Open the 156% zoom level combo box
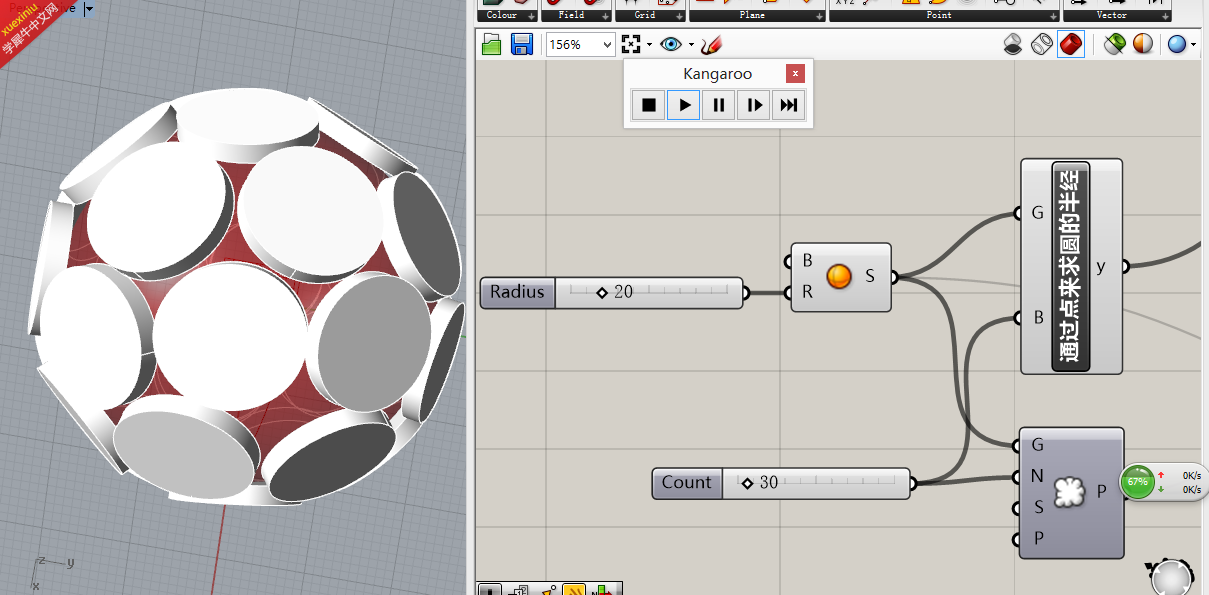 (580, 44)
